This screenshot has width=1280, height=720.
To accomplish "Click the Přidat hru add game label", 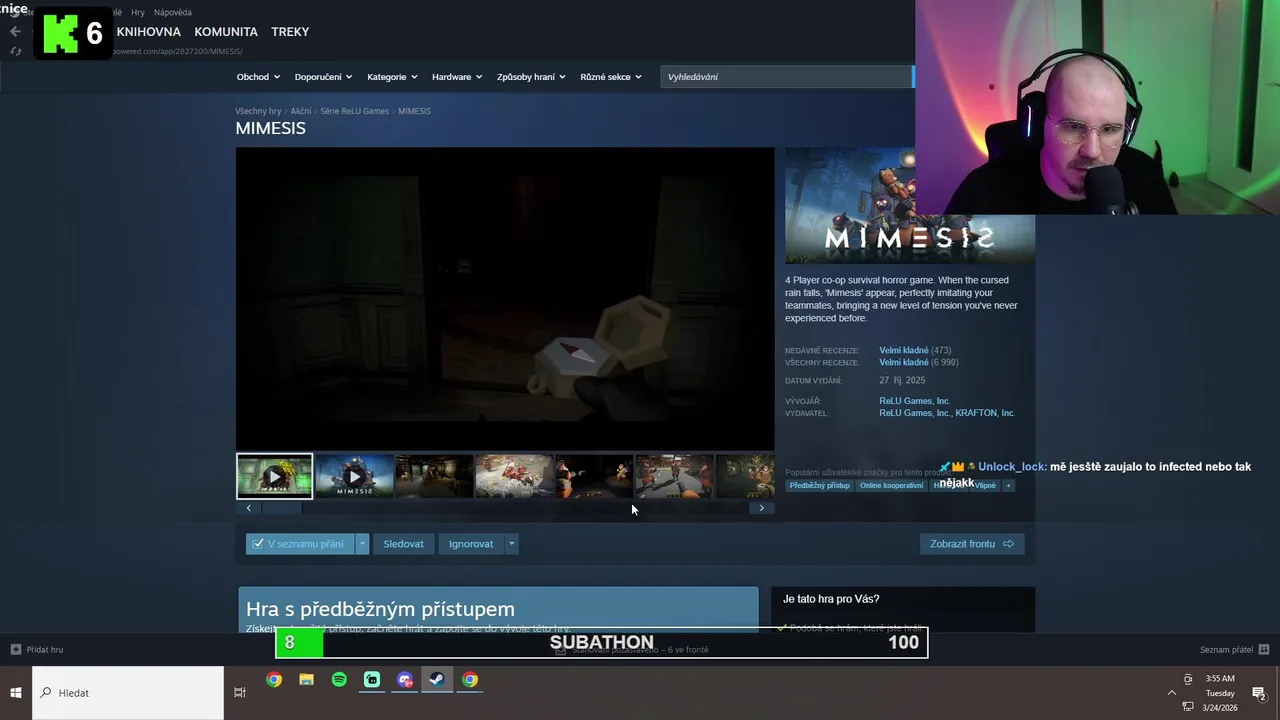I will point(45,650).
